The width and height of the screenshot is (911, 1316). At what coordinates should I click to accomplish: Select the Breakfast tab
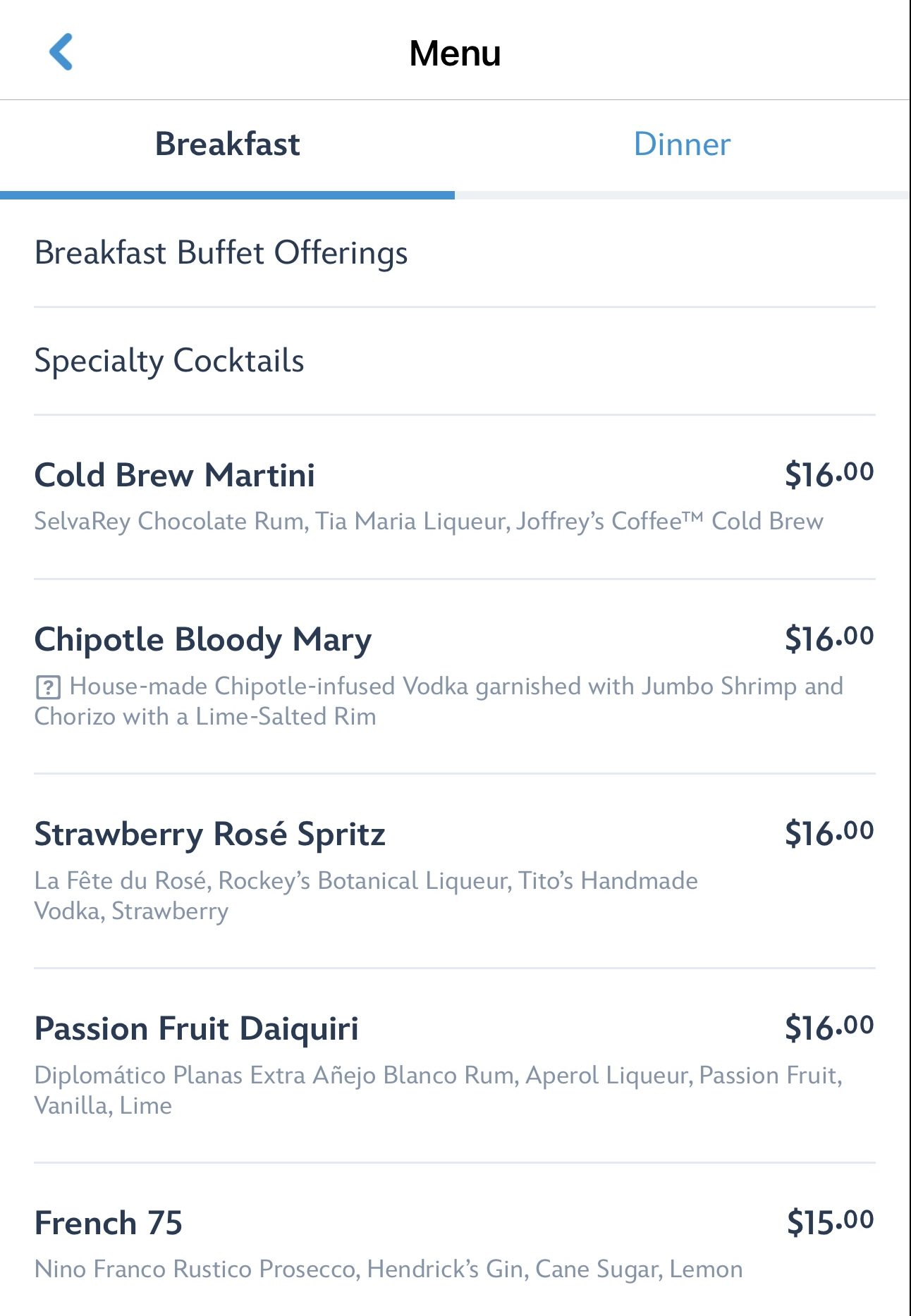(227, 144)
